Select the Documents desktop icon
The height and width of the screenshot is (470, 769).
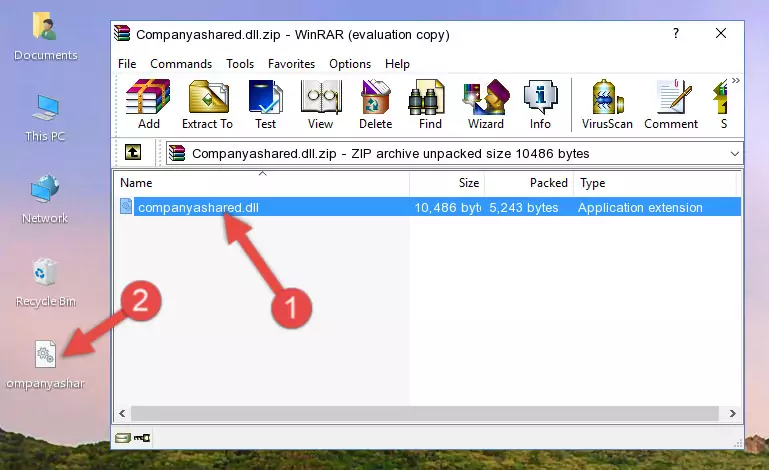46,37
